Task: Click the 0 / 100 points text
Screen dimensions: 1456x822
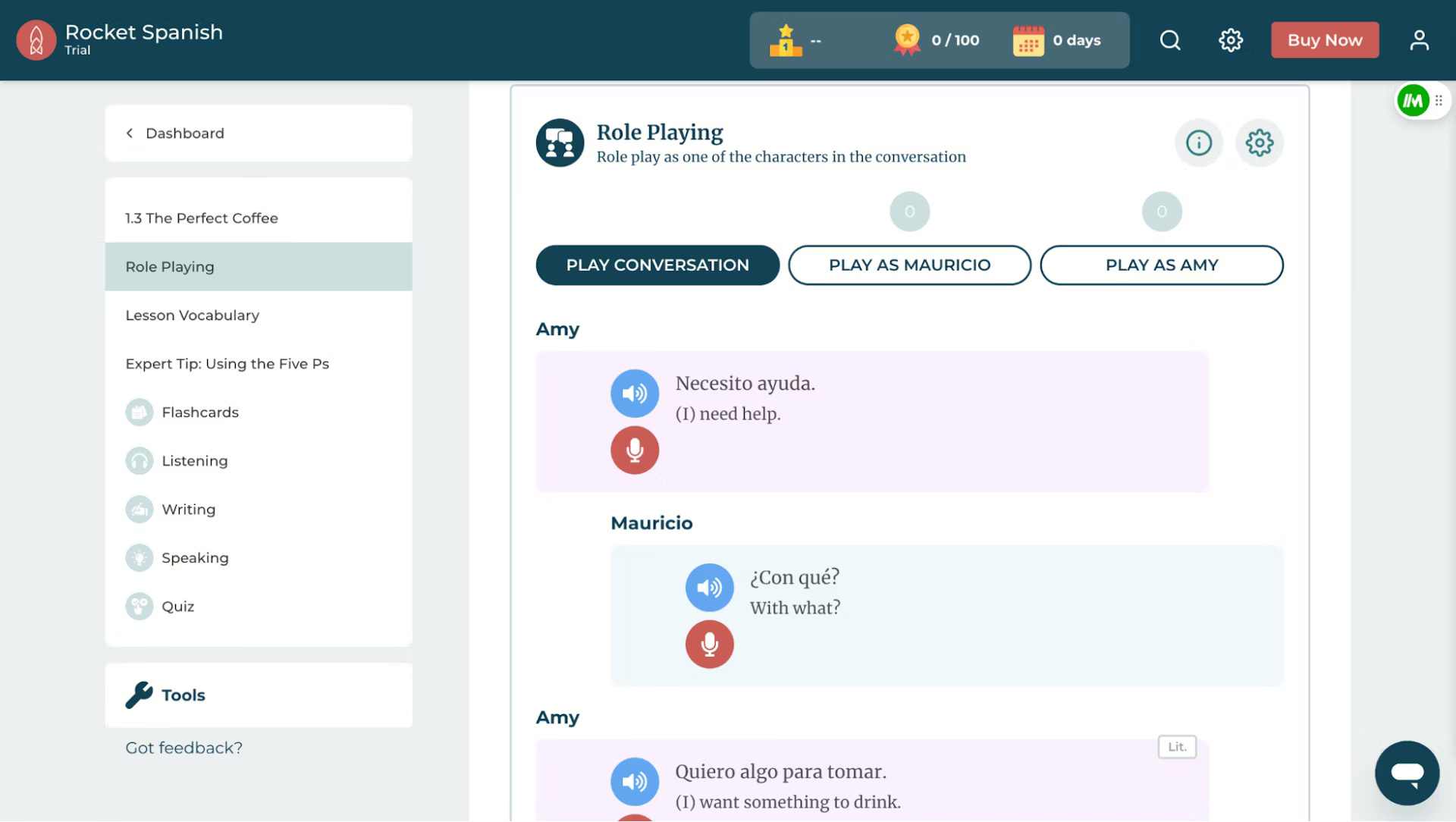Action: pos(955,40)
